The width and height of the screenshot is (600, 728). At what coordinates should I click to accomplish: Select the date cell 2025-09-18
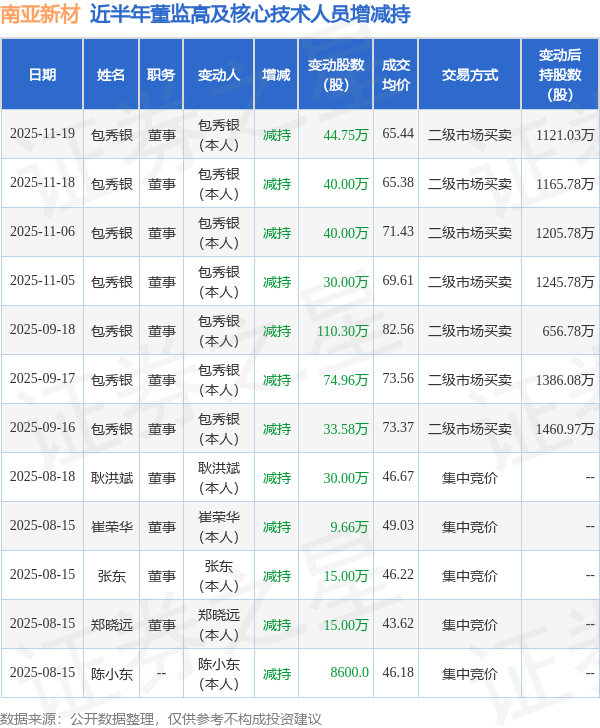[42, 330]
